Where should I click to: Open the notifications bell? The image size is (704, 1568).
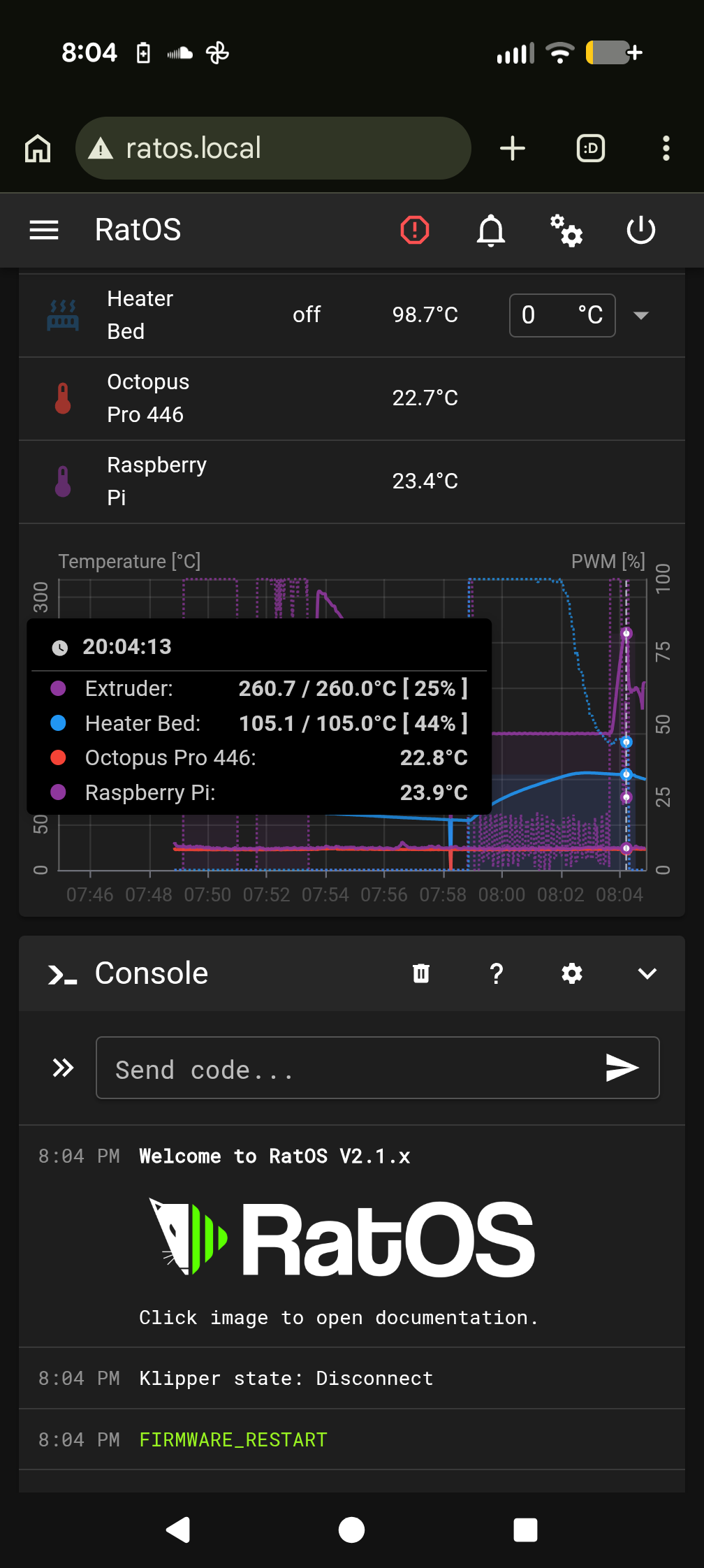pos(491,231)
